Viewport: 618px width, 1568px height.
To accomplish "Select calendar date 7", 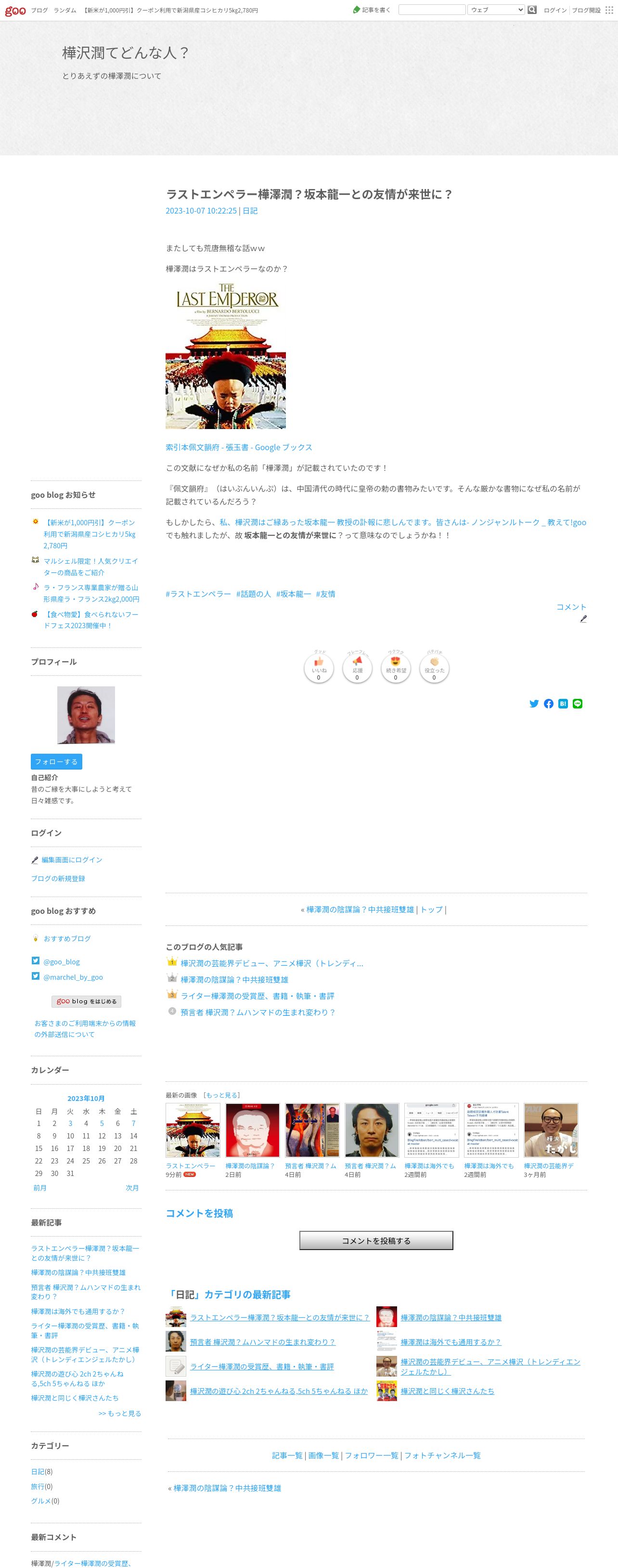I will pos(133,1124).
